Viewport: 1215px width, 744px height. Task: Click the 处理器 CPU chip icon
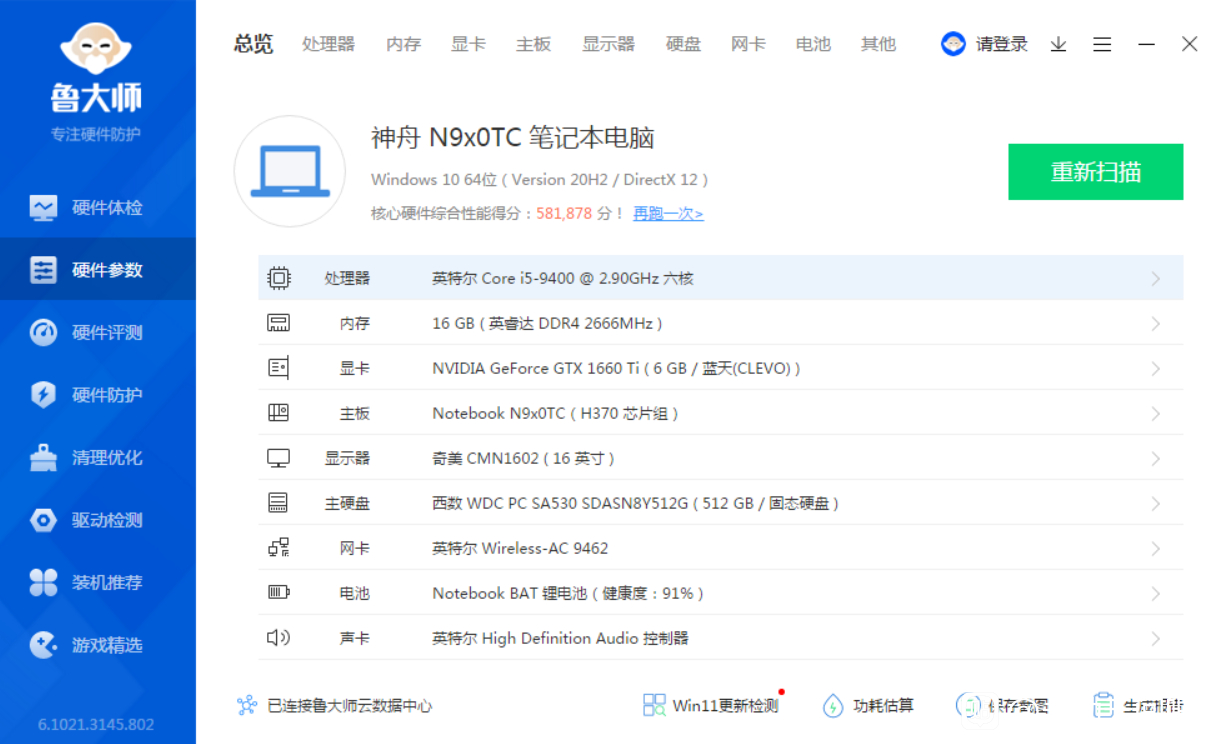click(279, 278)
